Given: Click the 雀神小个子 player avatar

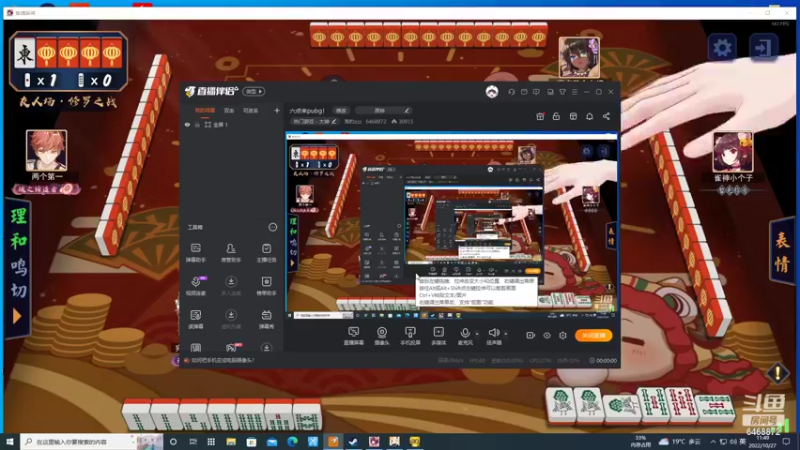Looking at the screenshot, I should click(x=733, y=152).
